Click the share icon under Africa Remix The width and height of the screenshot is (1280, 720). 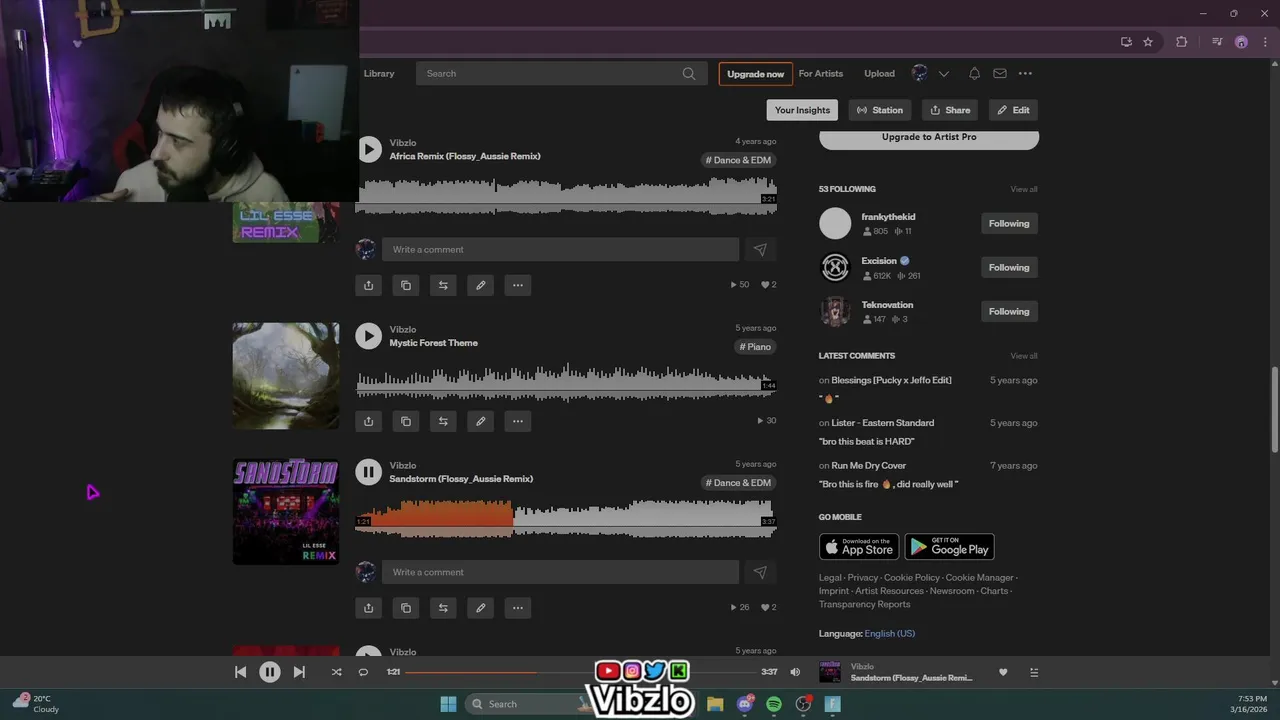point(368,285)
